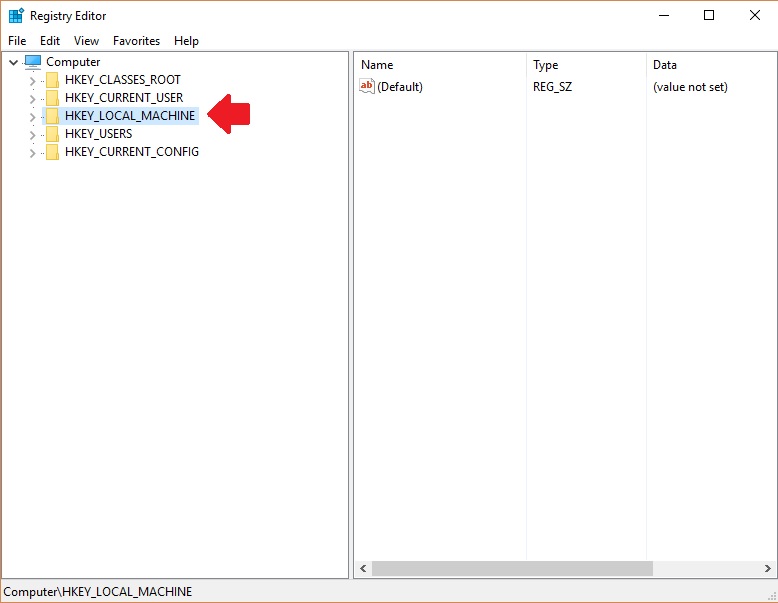Viewport: 778px width, 603px height.
Task: Click the Registry Editor app icon in title bar
Action: pyautogui.click(x=16, y=15)
